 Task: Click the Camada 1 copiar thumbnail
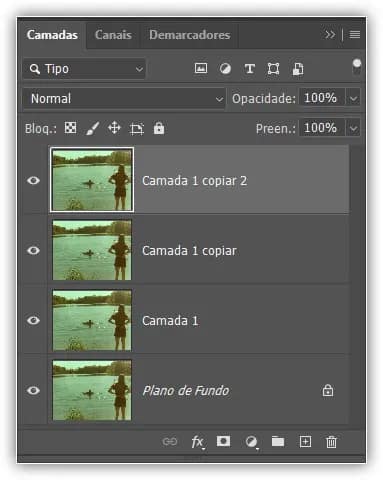pyautogui.click(x=92, y=250)
